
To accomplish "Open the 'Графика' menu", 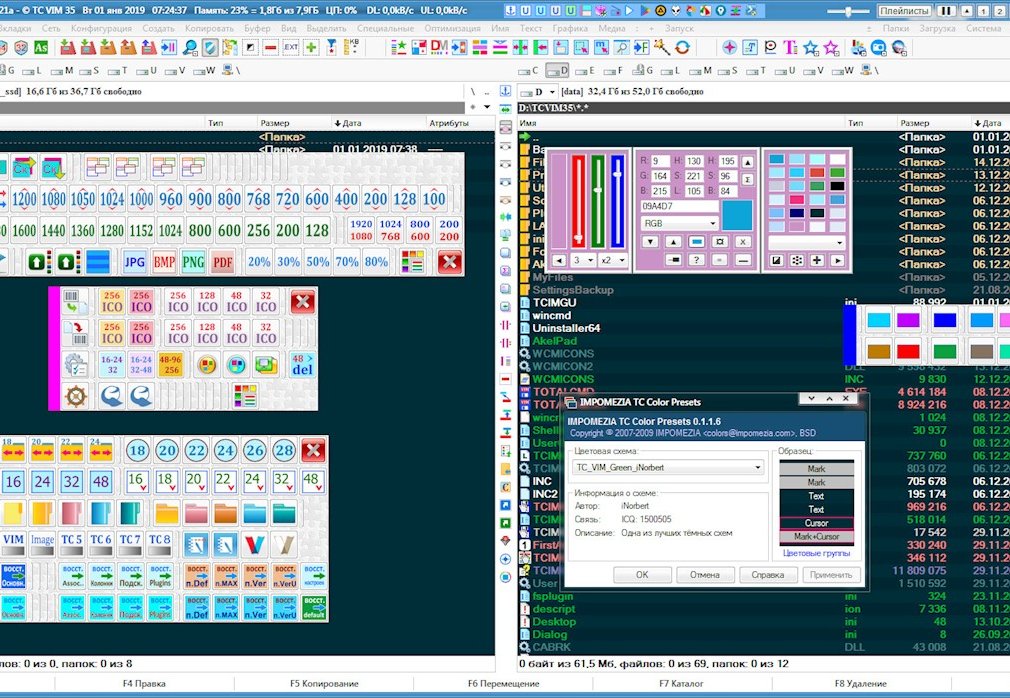I will (570, 28).
